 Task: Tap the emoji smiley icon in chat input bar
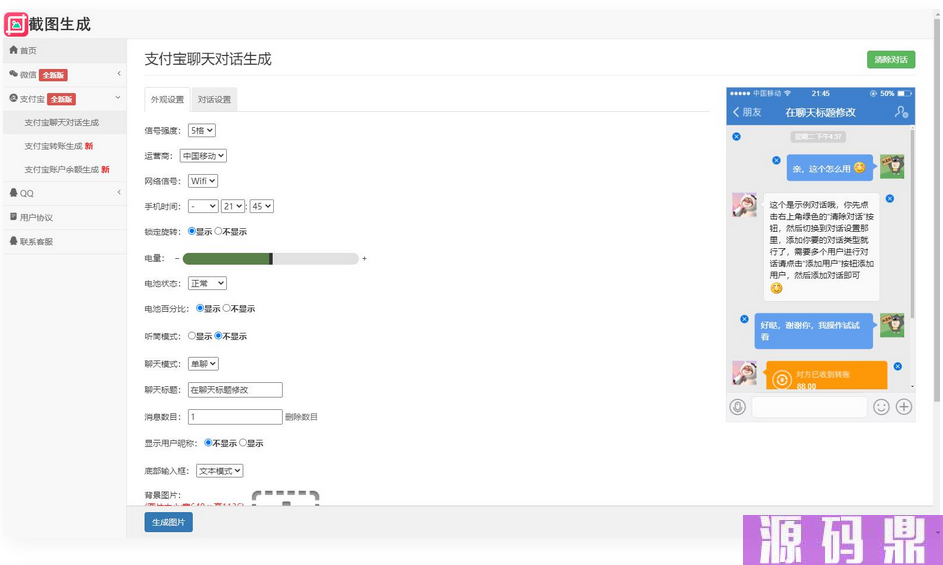click(x=881, y=407)
